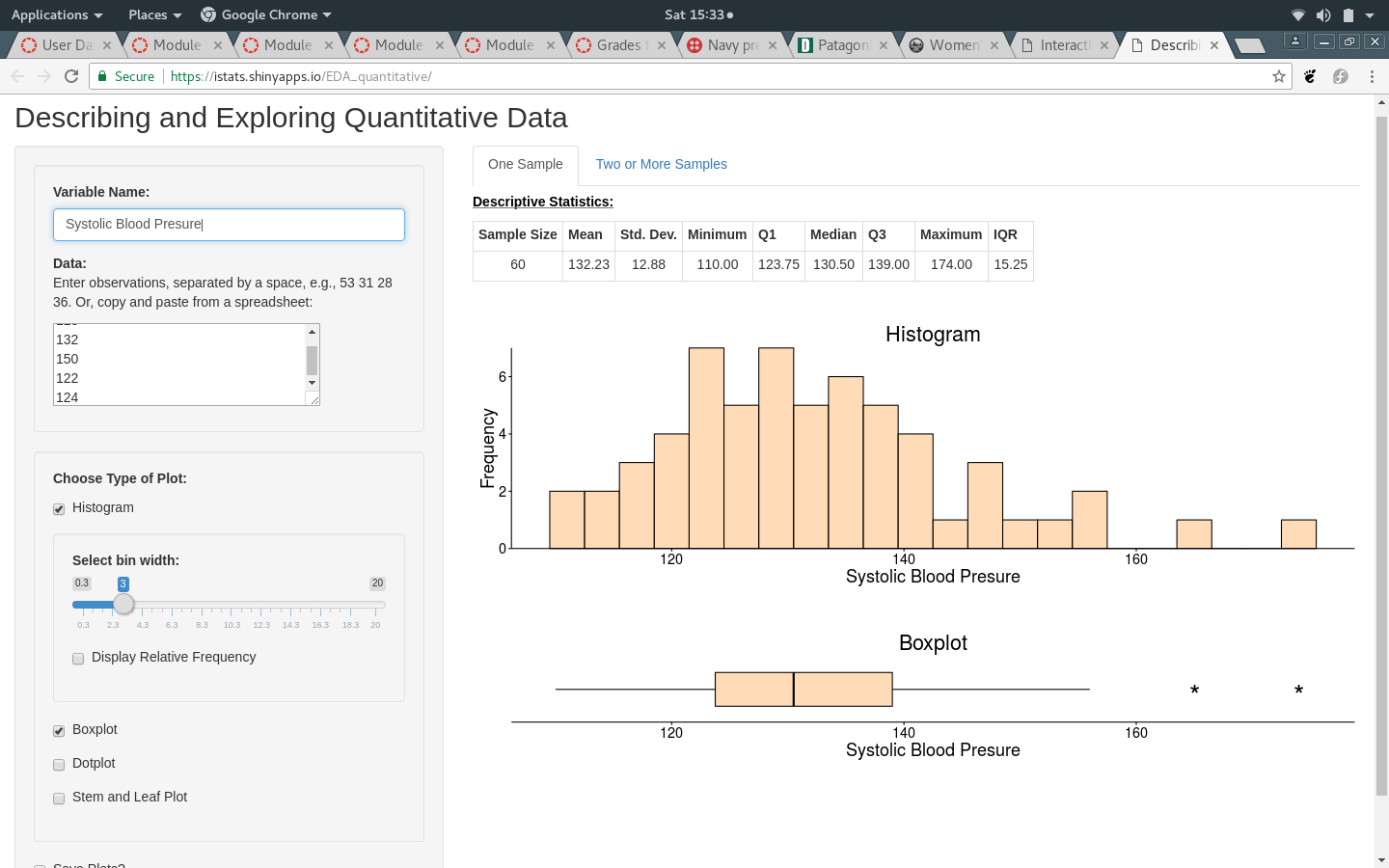
Task: Enable the Dotplot checkbox
Action: (59, 764)
